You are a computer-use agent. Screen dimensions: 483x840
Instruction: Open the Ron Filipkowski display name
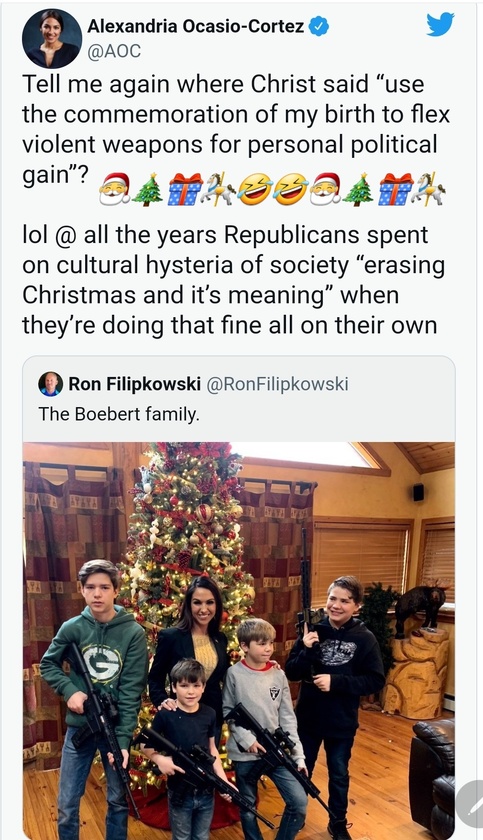click(135, 384)
